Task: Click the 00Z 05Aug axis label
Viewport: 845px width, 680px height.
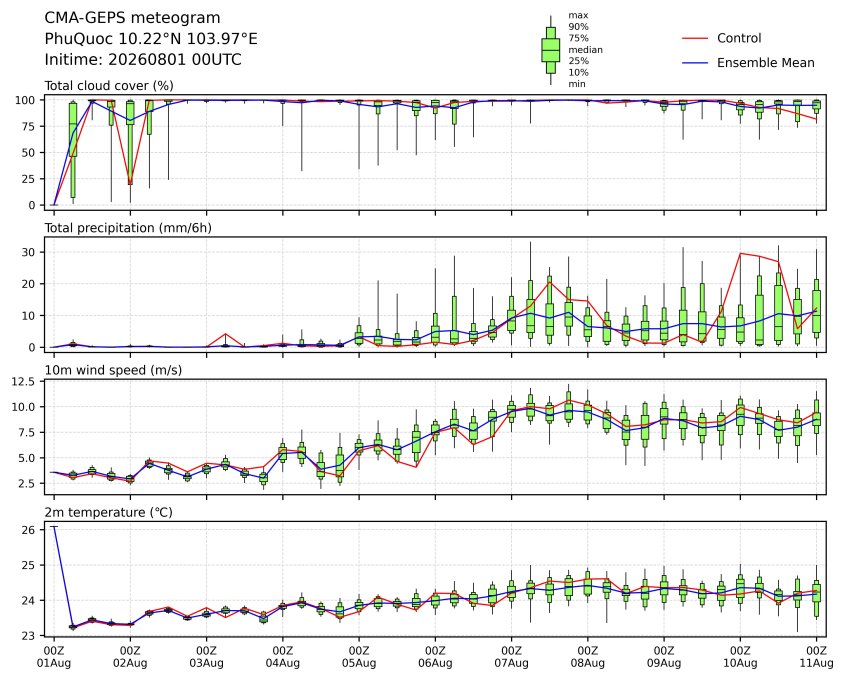Action: (x=359, y=657)
